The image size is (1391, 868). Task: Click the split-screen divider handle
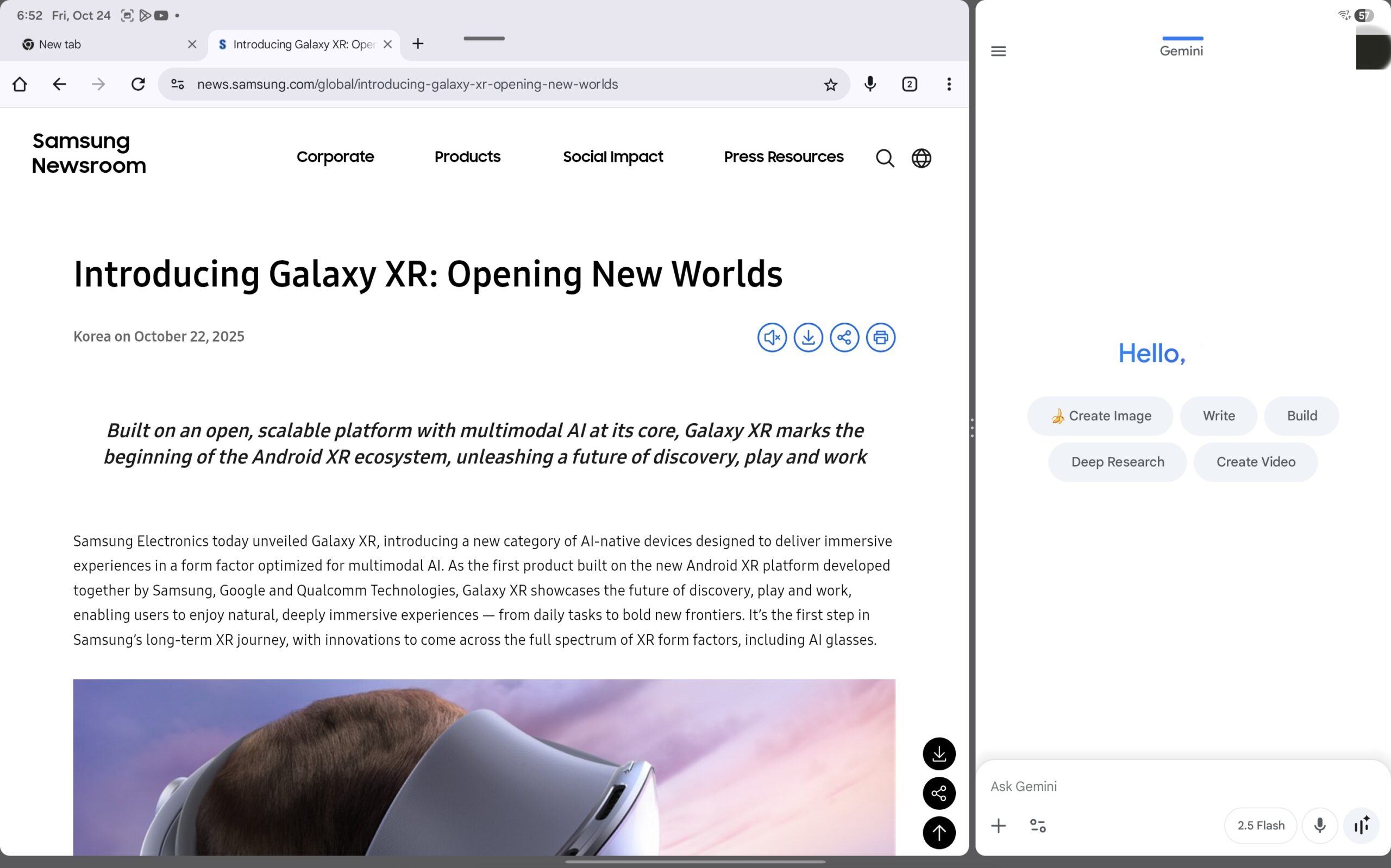972,428
